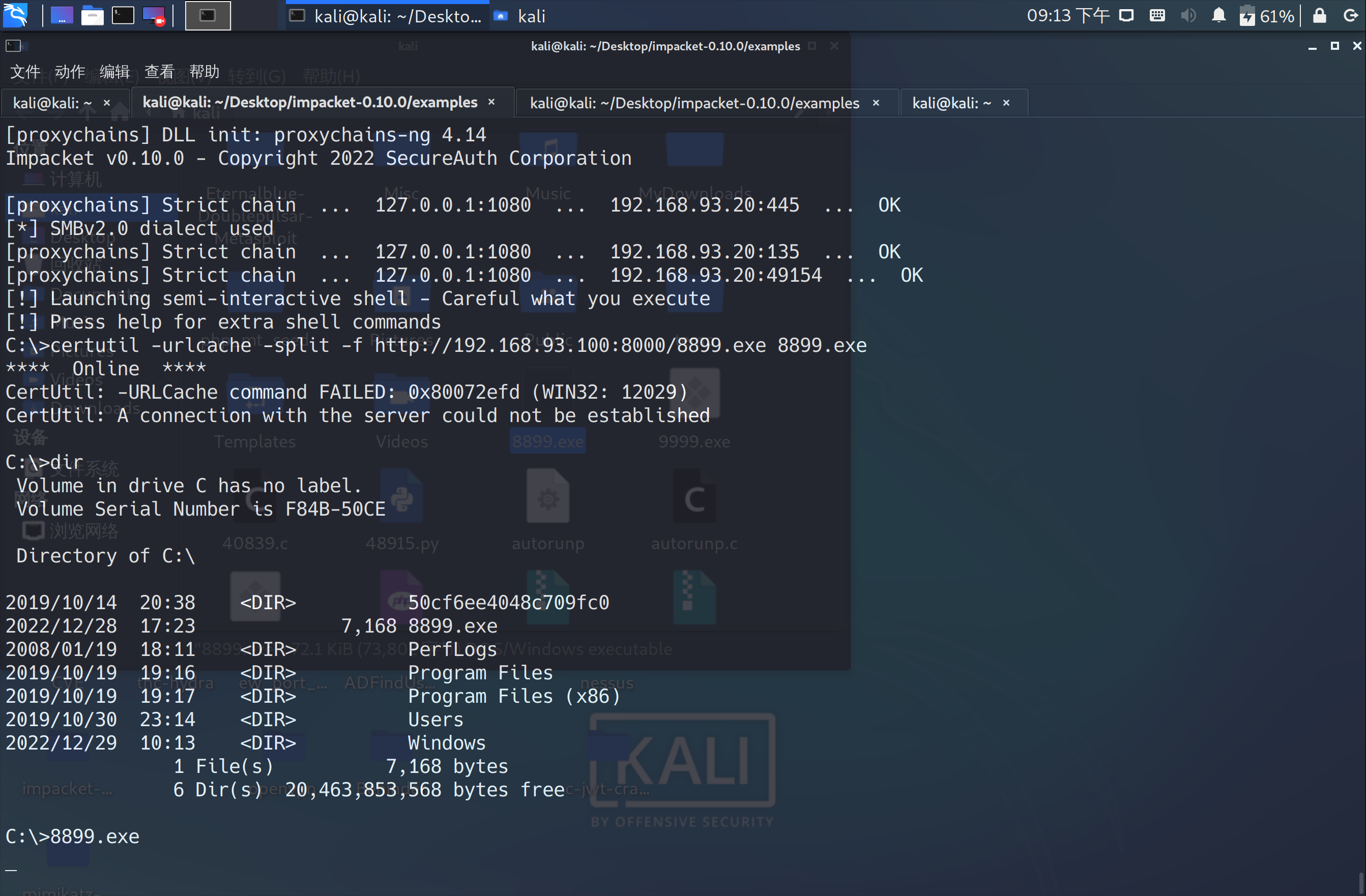Launch the file manager from panel
Image resolution: width=1366 pixels, height=896 pixels.
(x=92, y=15)
